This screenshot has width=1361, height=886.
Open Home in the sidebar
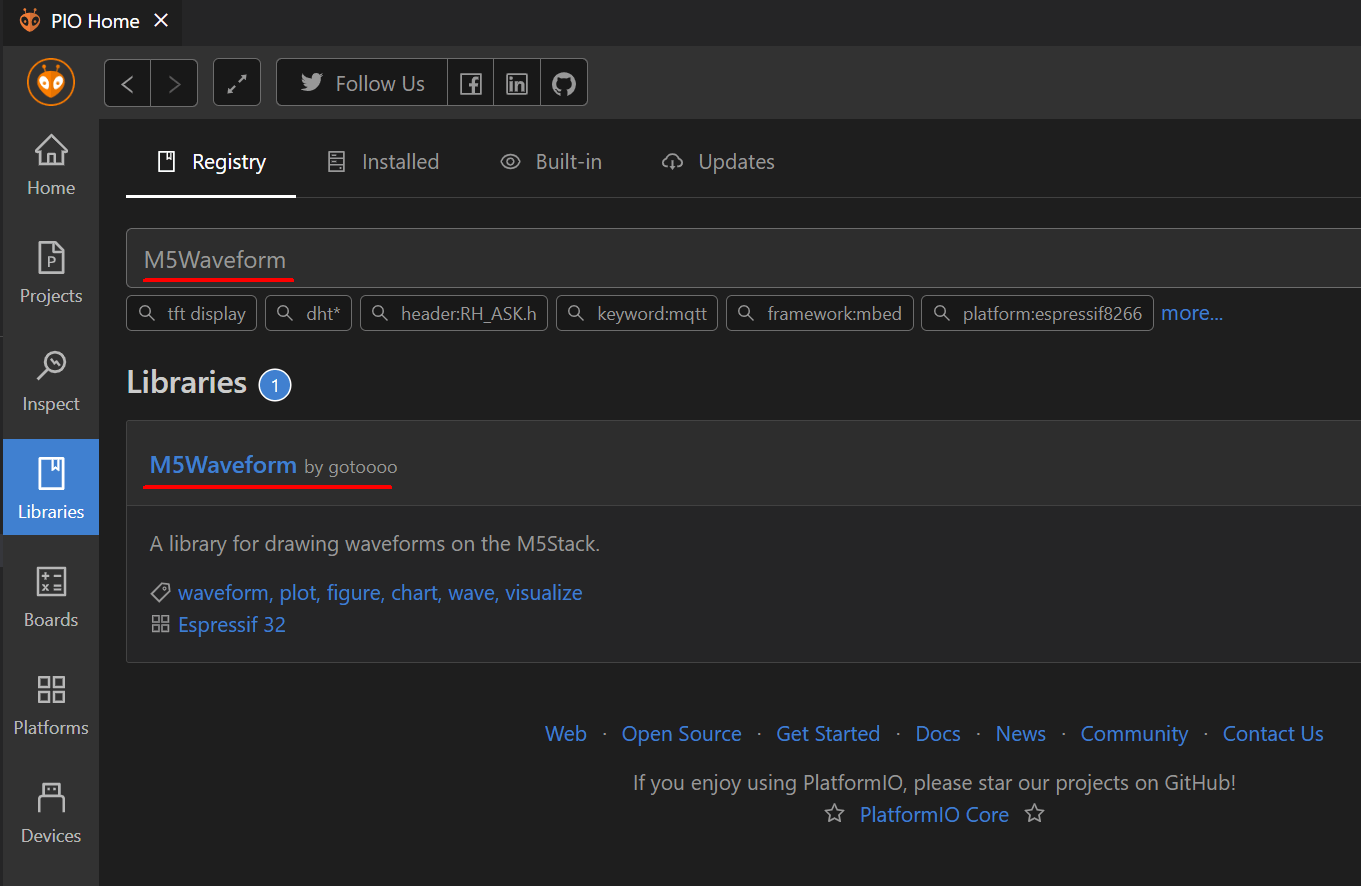tap(51, 166)
